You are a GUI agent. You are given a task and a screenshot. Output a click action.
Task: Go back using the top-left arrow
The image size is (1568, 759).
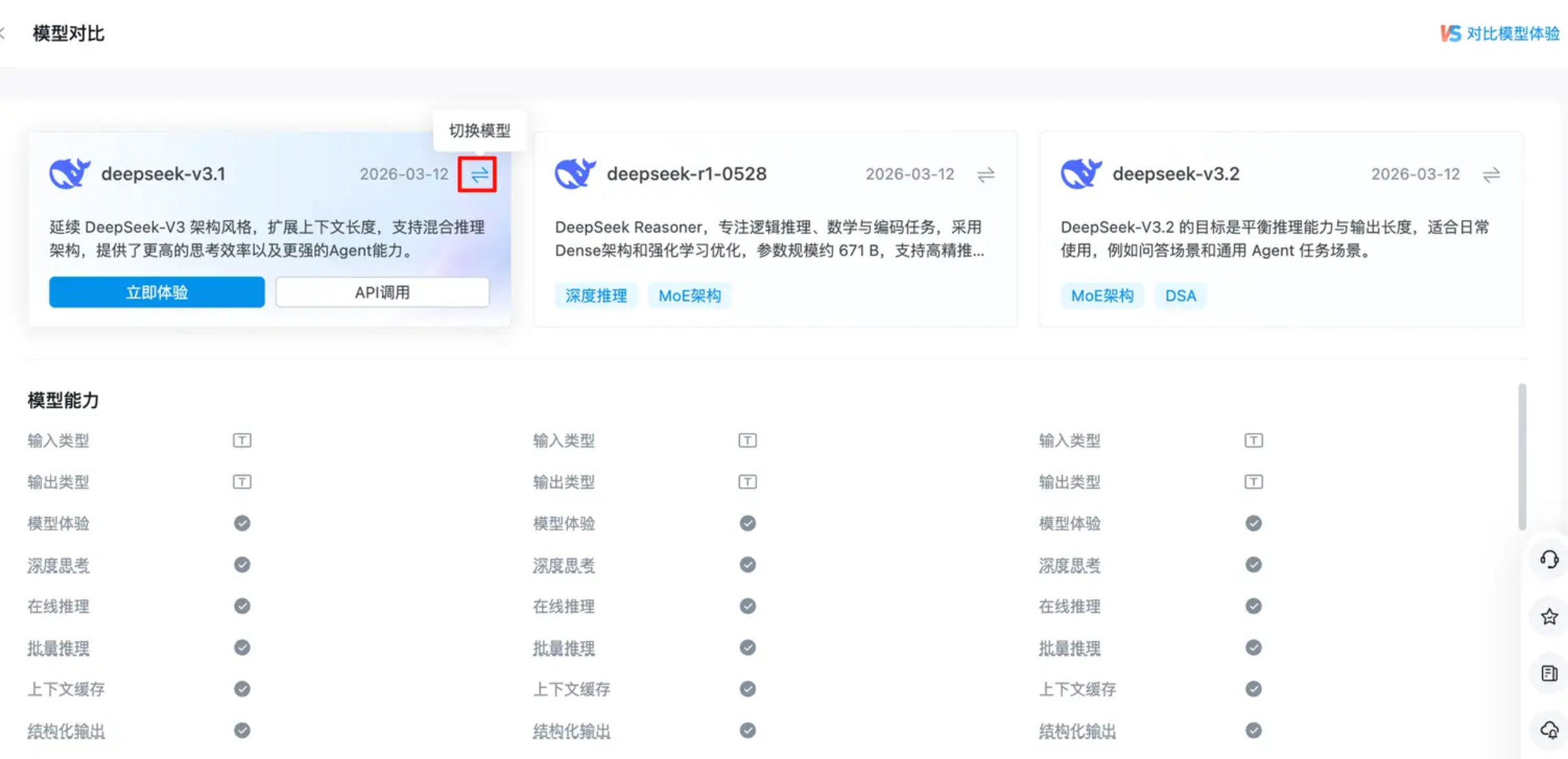point(3,34)
